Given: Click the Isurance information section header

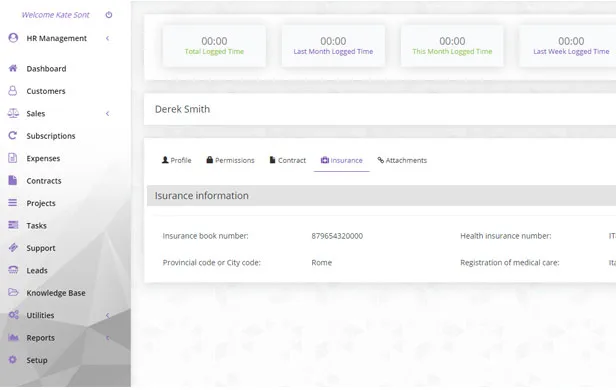Looking at the screenshot, I should coord(381,196).
